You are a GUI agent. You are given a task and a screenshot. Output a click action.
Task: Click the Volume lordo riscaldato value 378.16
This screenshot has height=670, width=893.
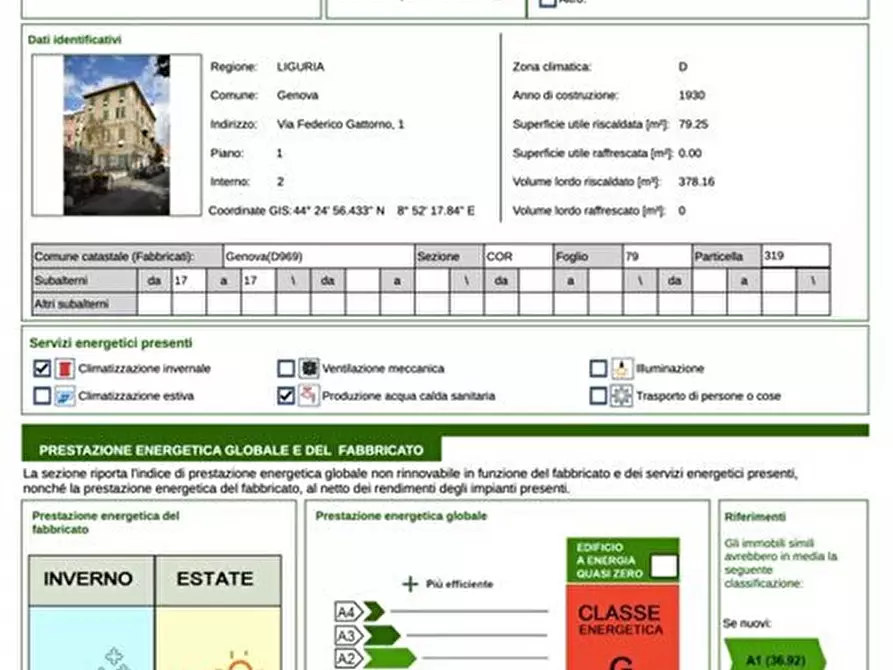pos(696,182)
